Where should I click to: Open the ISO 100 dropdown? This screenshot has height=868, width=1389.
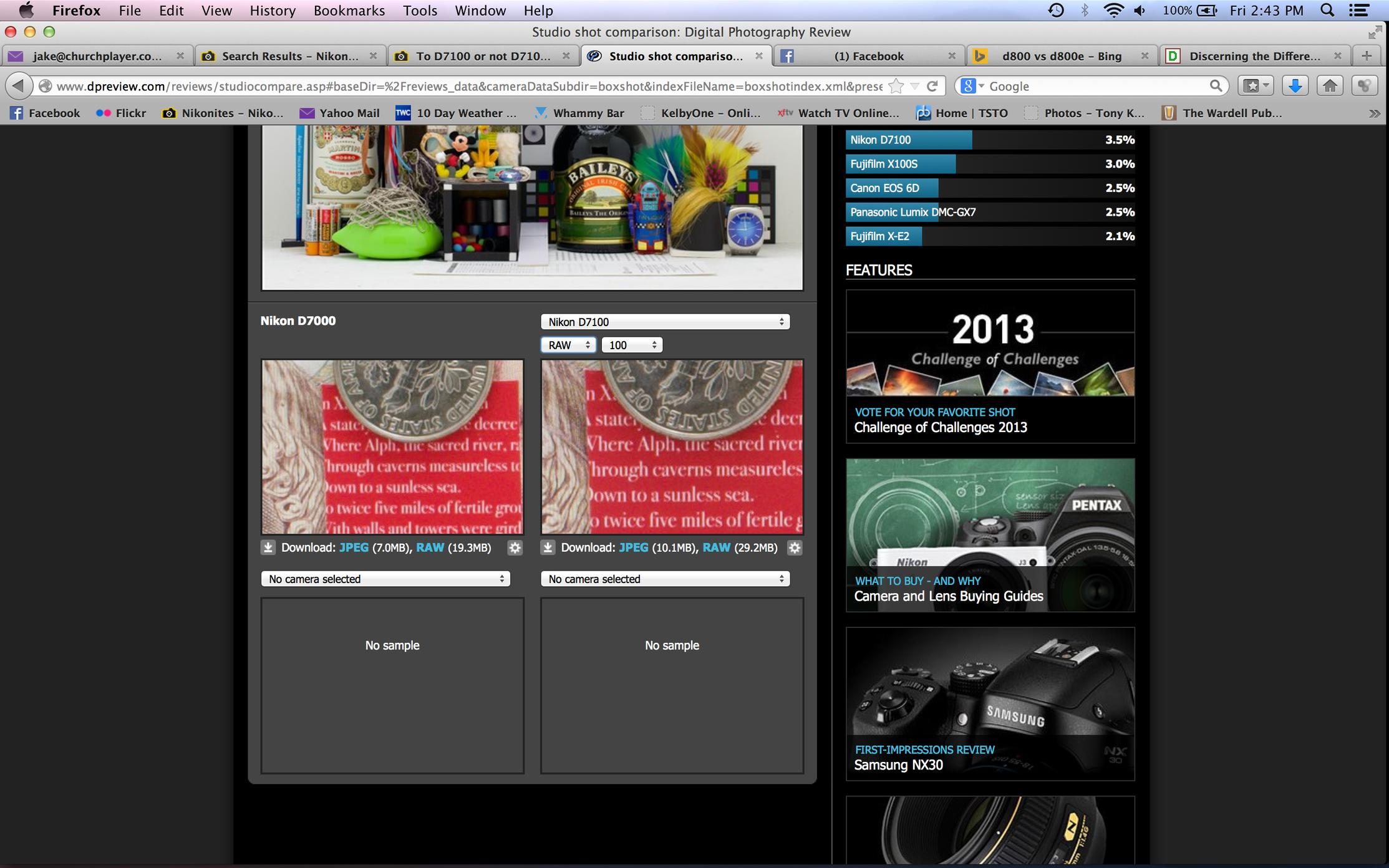pyautogui.click(x=632, y=345)
